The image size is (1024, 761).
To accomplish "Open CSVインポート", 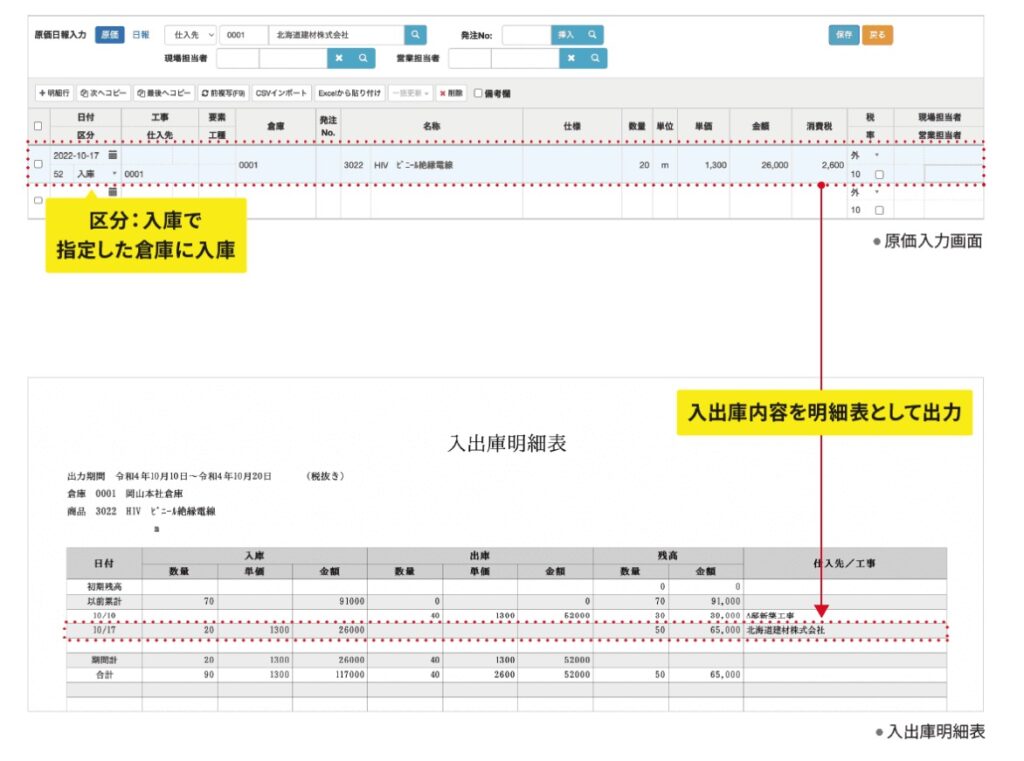I will tap(281, 93).
